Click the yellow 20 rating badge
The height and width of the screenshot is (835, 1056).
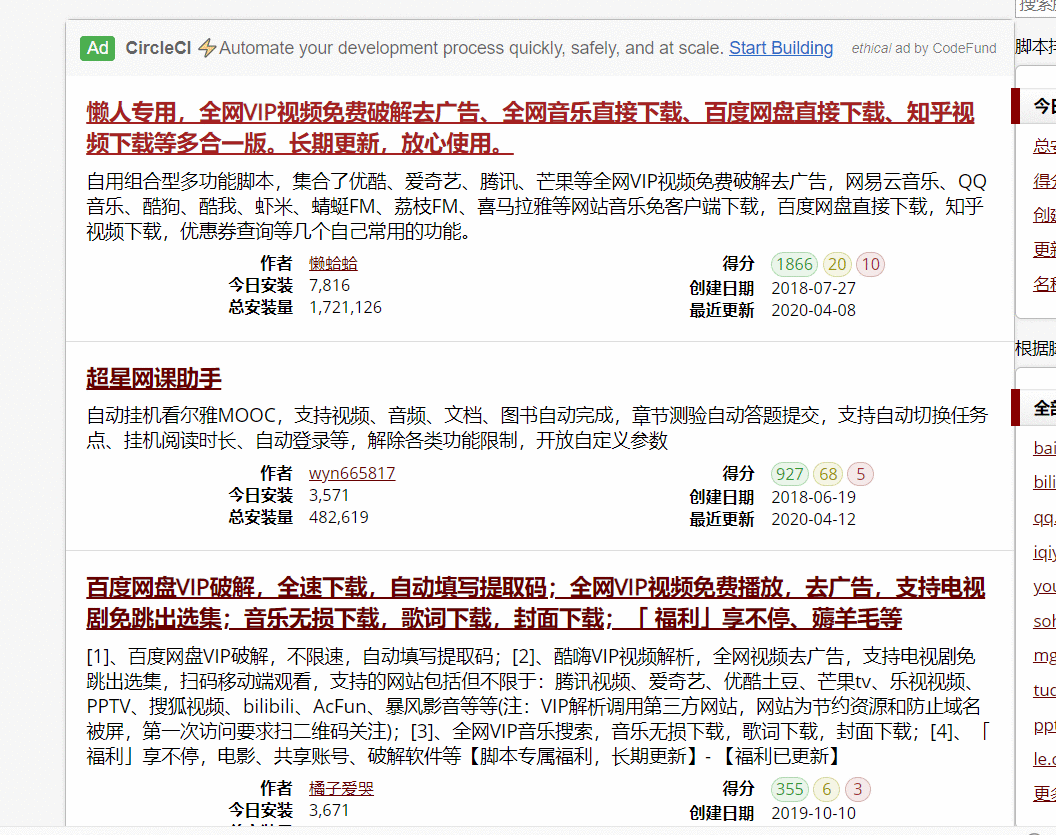(x=837, y=264)
